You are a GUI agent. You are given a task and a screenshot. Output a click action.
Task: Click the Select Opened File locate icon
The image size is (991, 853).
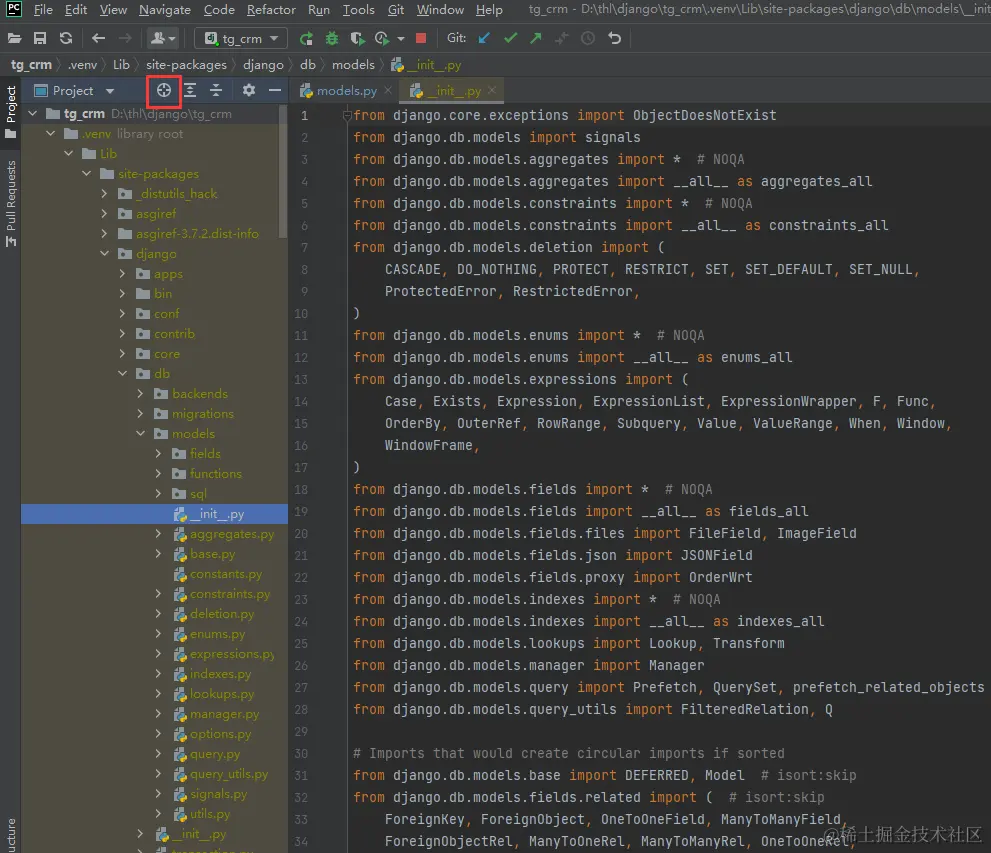pyautogui.click(x=163, y=90)
